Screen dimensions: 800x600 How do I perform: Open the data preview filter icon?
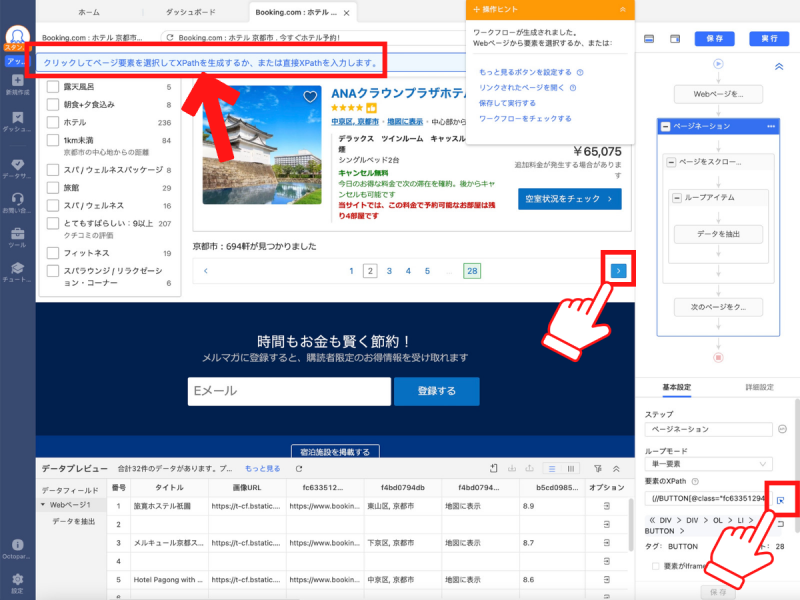[x=597, y=468]
